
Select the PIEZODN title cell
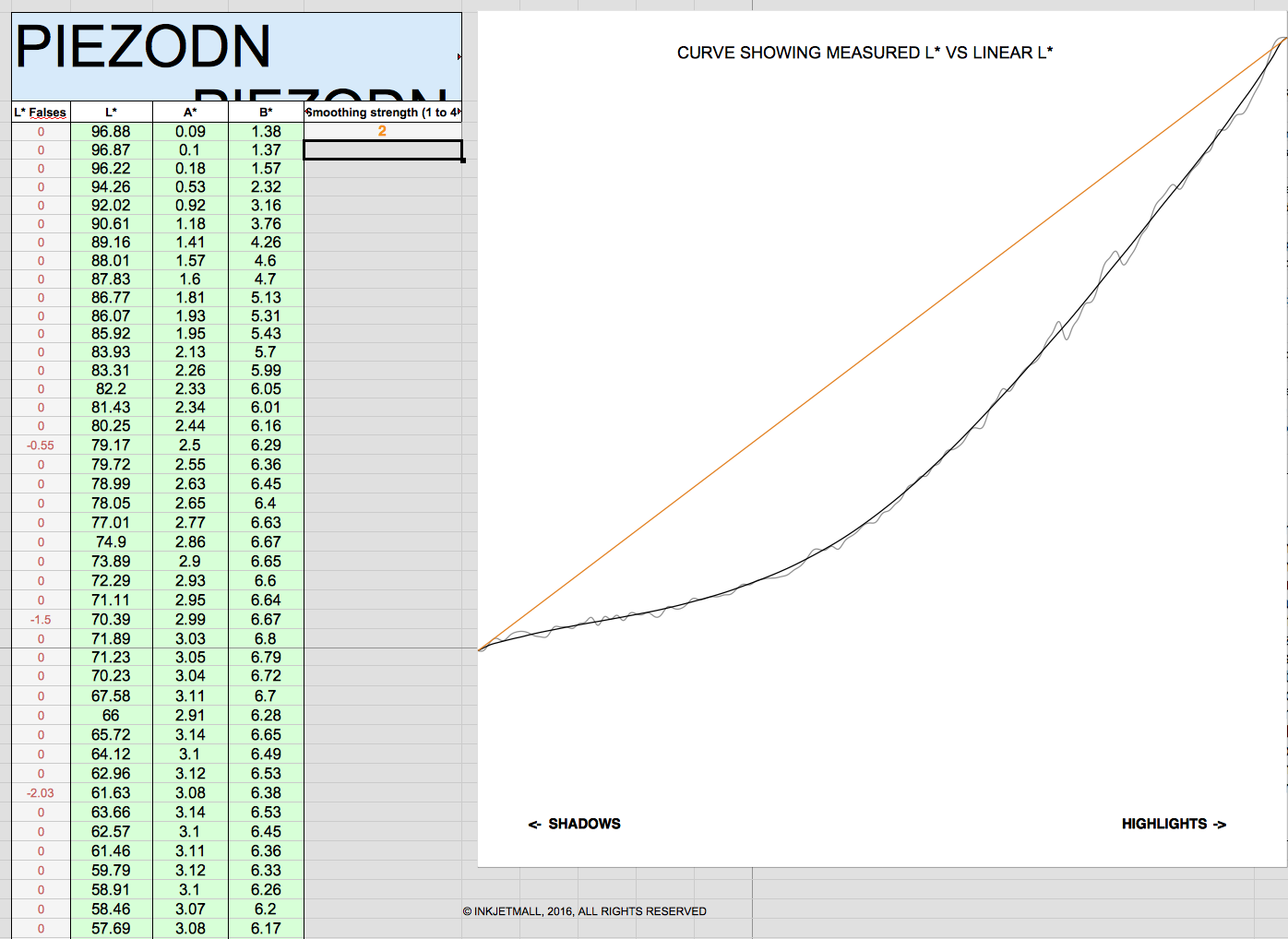143,48
